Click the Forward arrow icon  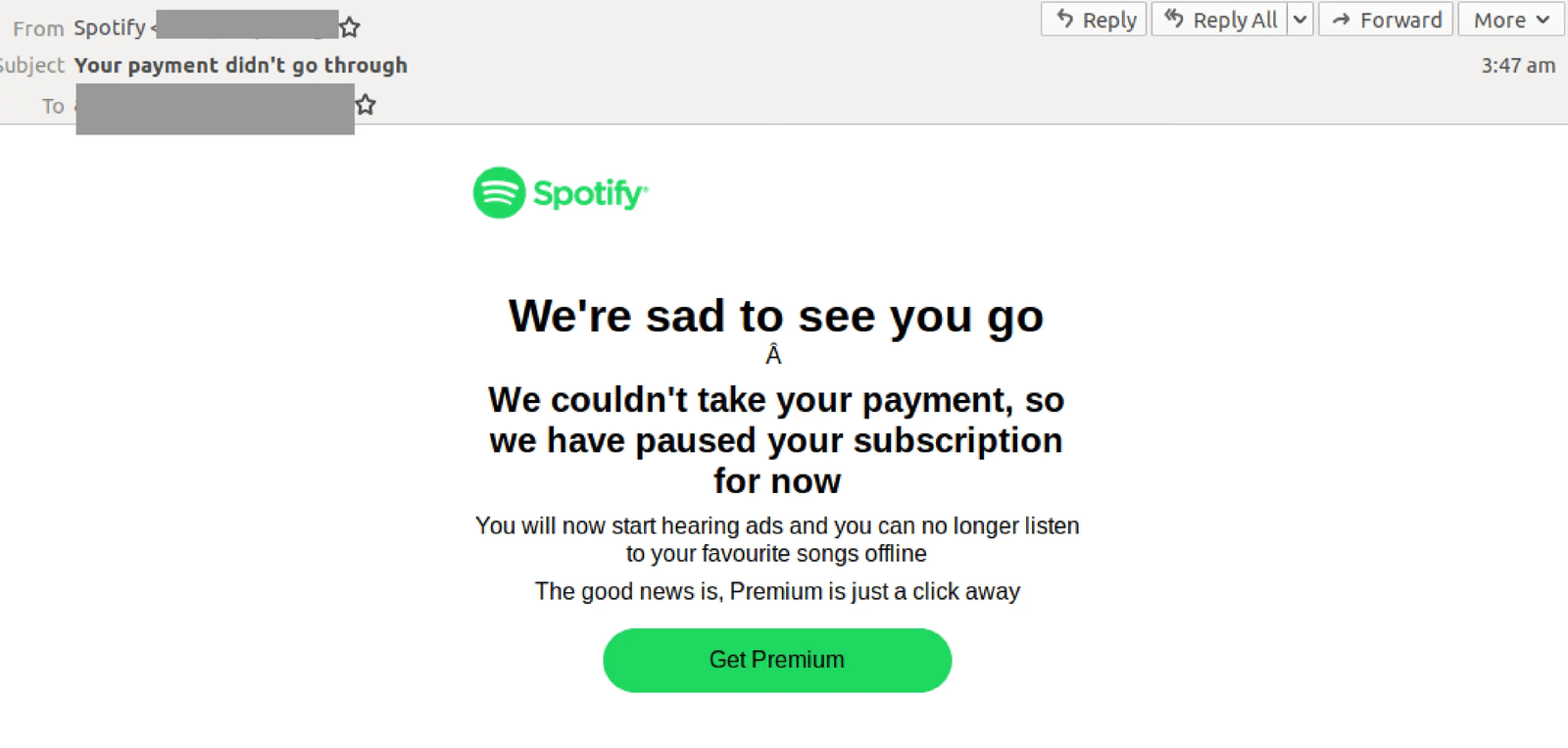pos(1344,20)
